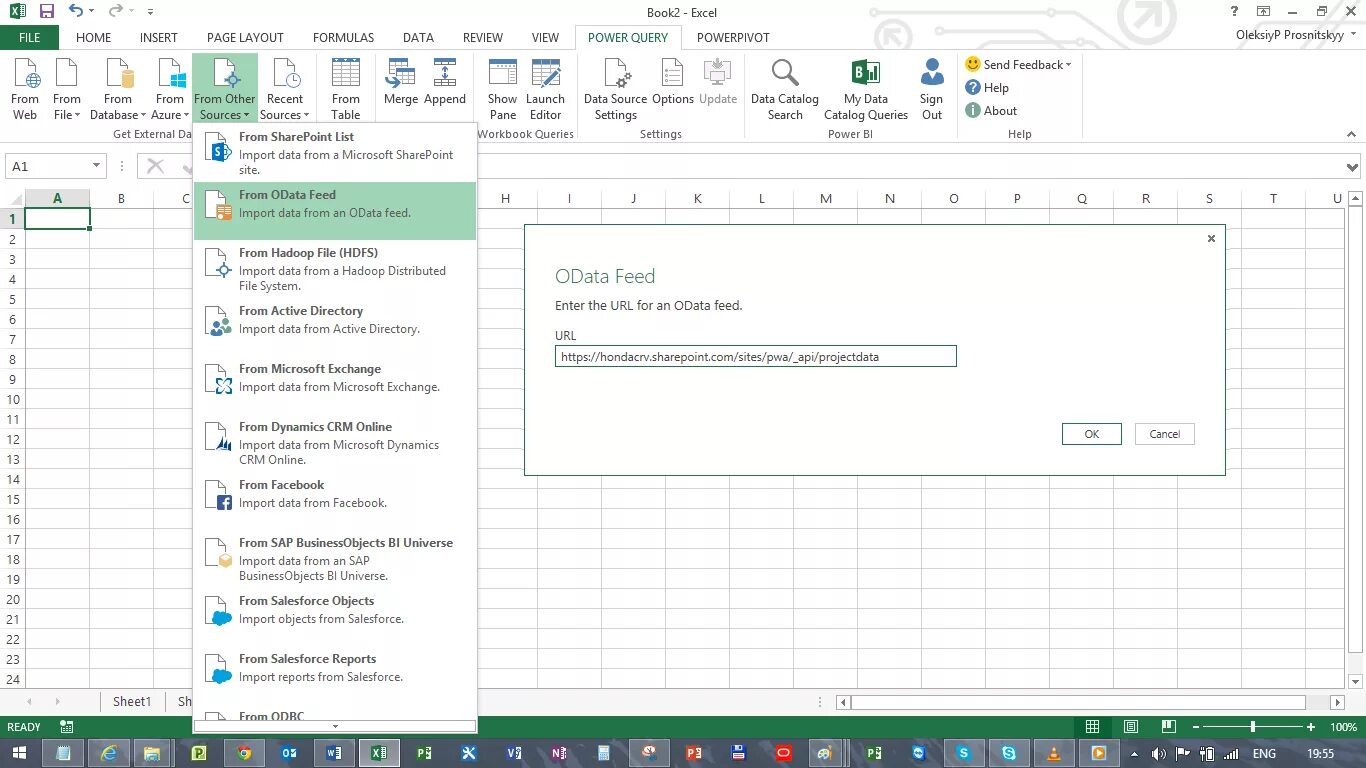Click the Append queries icon

[445, 82]
